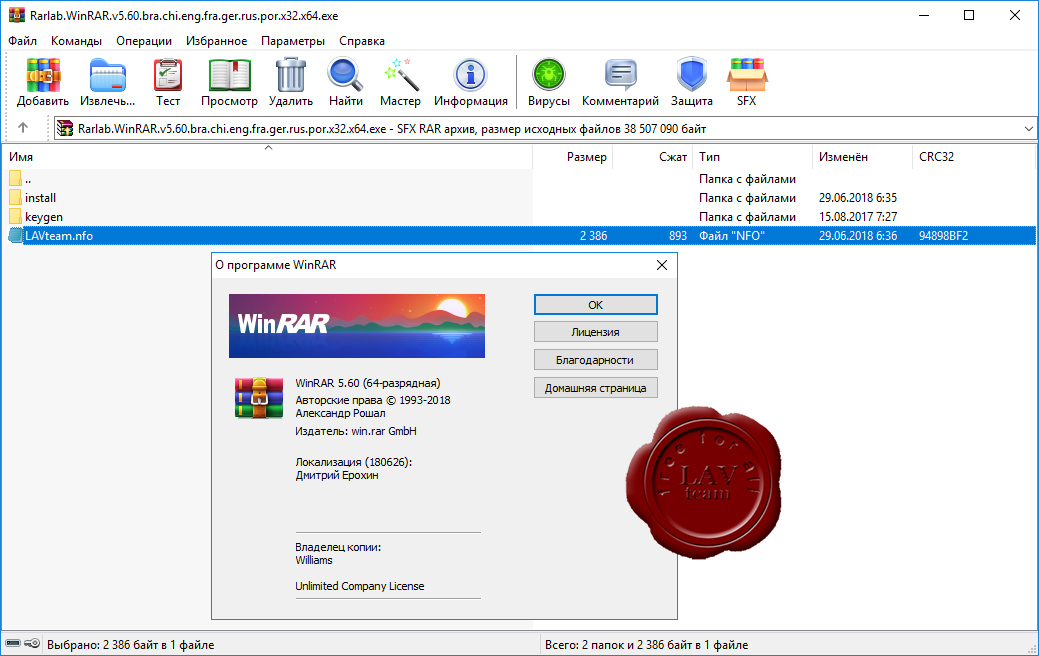Click the WinRAR banner image in About dialog
The height and width of the screenshot is (656, 1039).
[356, 326]
